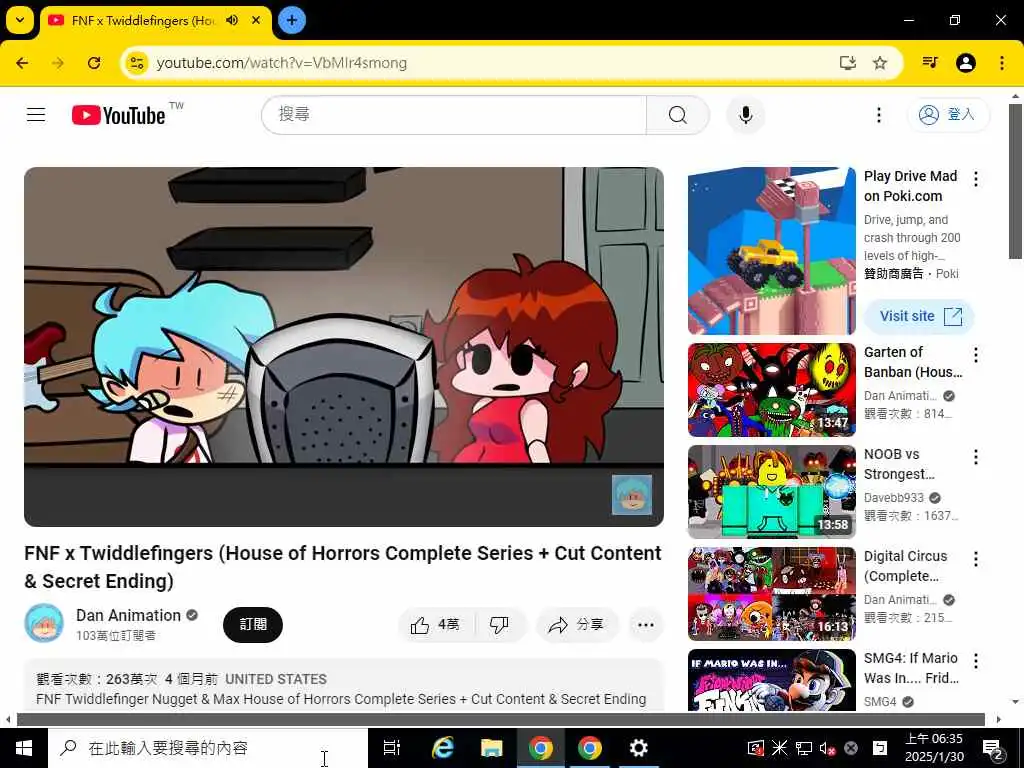The height and width of the screenshot is (768, 1024).
Task: Reload the page with refresh icon
Action: click(x=94, y=63)
